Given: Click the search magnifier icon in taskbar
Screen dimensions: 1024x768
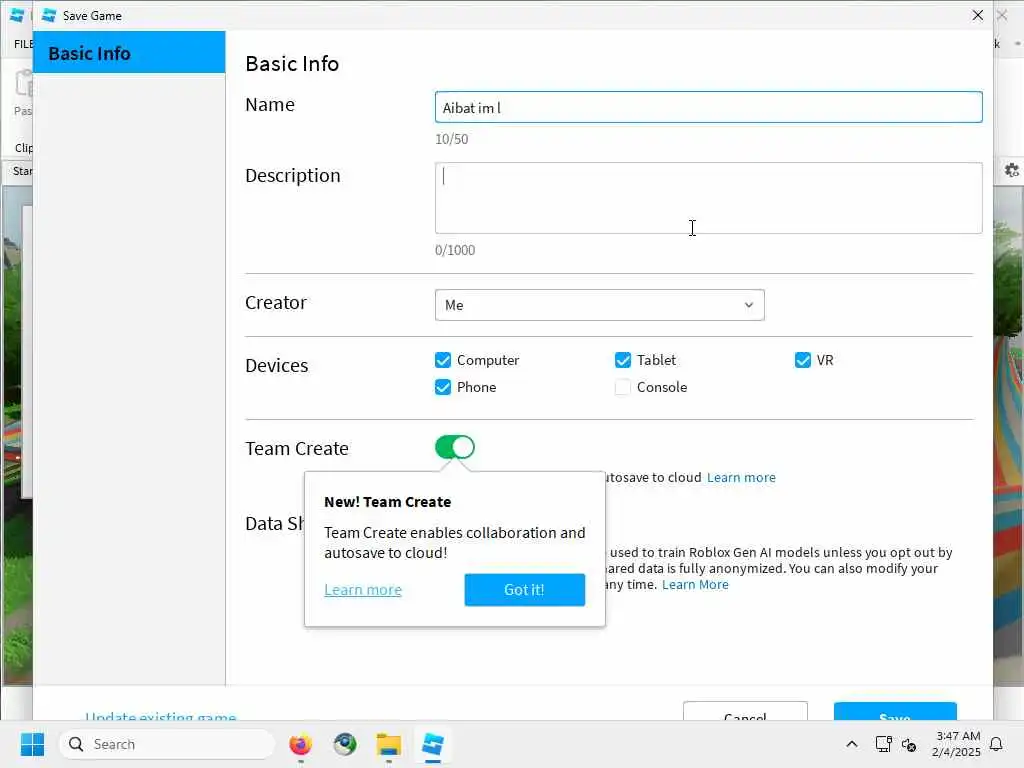Looking at the screenshot, I should point(76,744).
